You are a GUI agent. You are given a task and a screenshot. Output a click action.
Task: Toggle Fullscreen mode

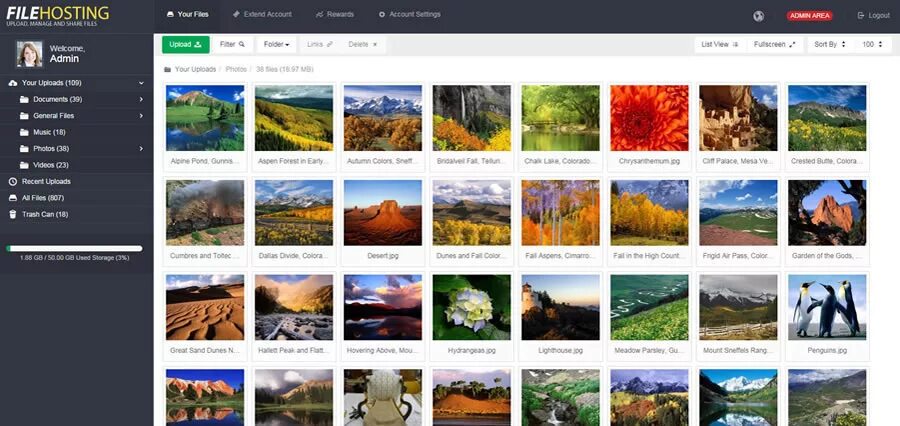click(x=775, y=44)
